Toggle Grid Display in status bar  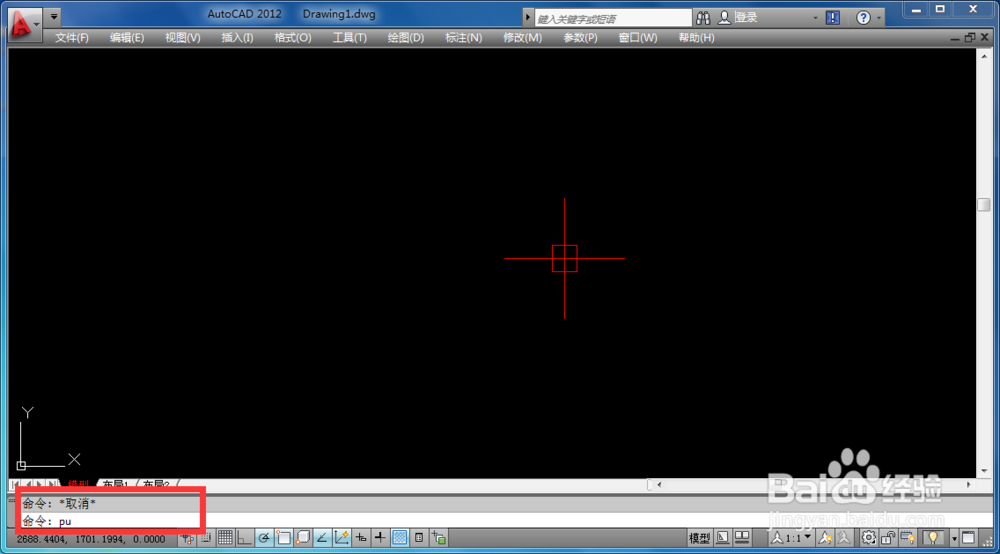[225, 538]
